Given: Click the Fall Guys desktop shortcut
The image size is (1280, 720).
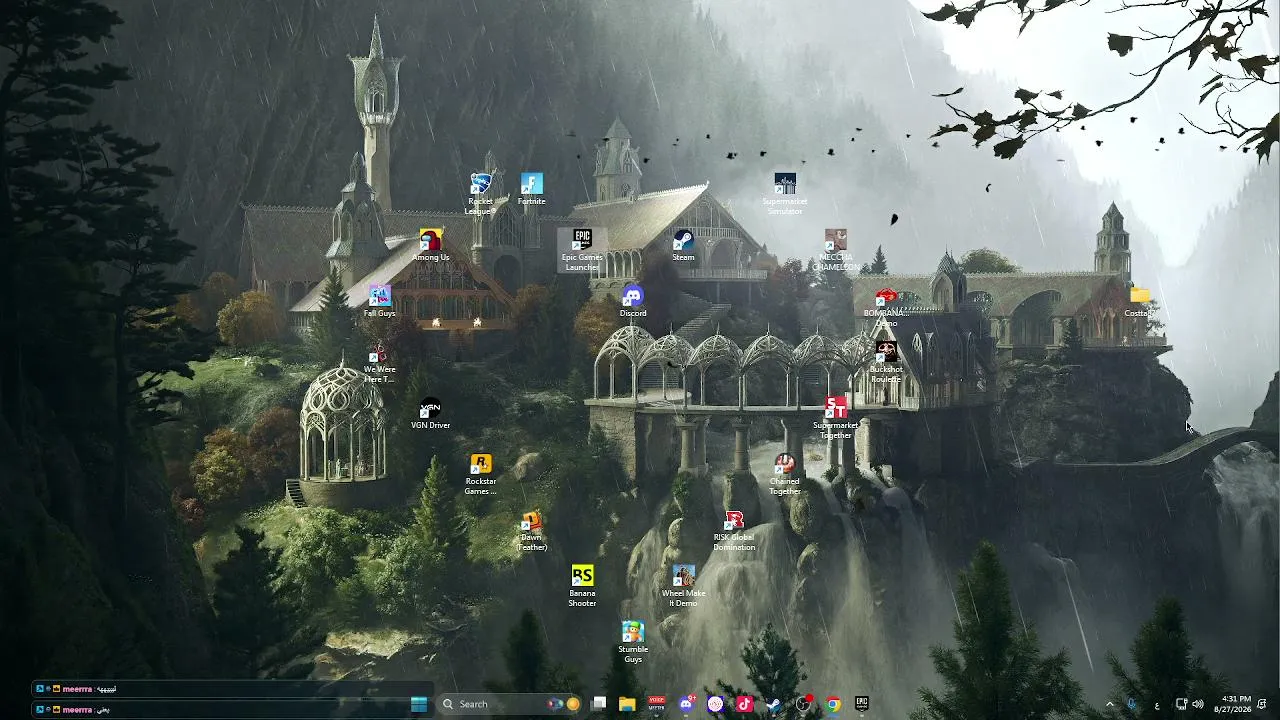Looking at the screenshot, I should coord(379,301).
